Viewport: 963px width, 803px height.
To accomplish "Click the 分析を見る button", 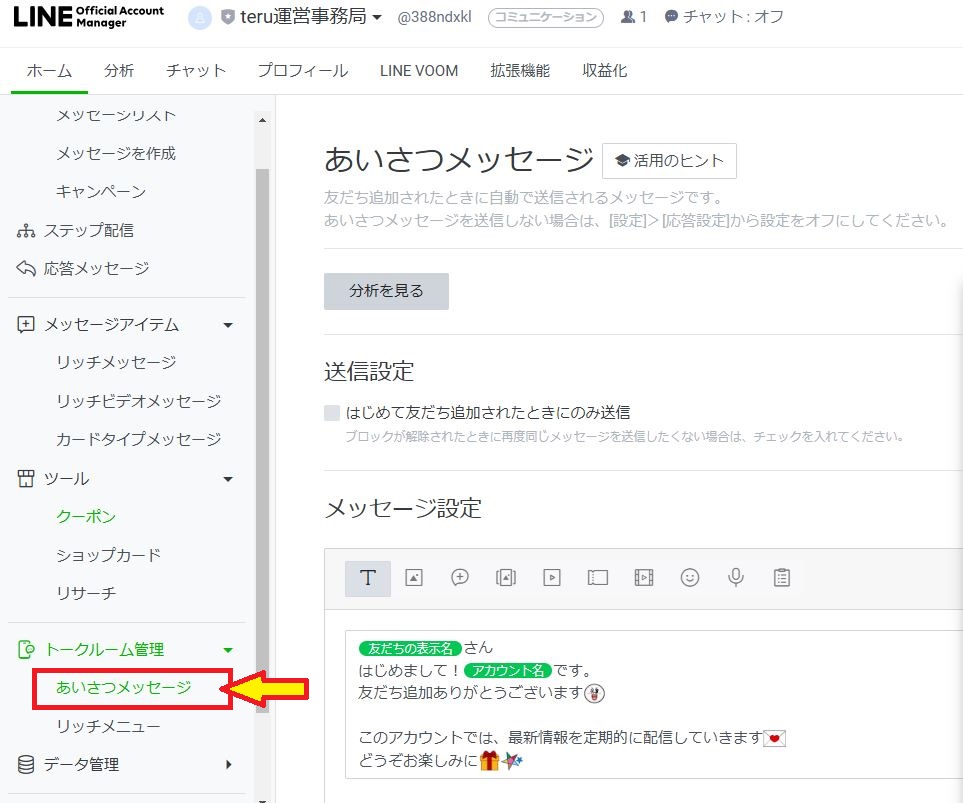I will click(x=386, y=291).
